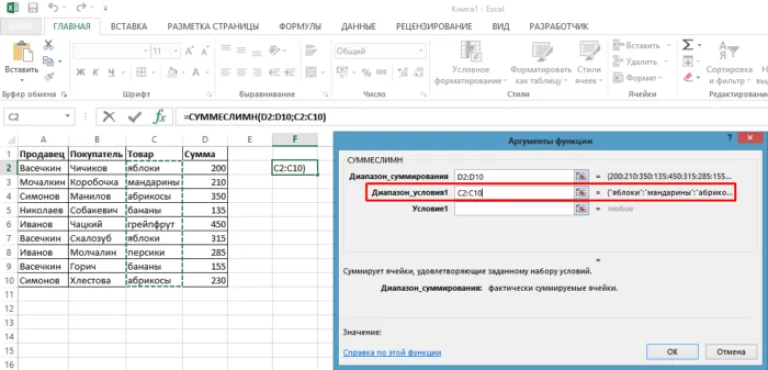This screenshot has width=768, height=370.
Task: Click the merge and center icon
Action: tap(310, 72)
